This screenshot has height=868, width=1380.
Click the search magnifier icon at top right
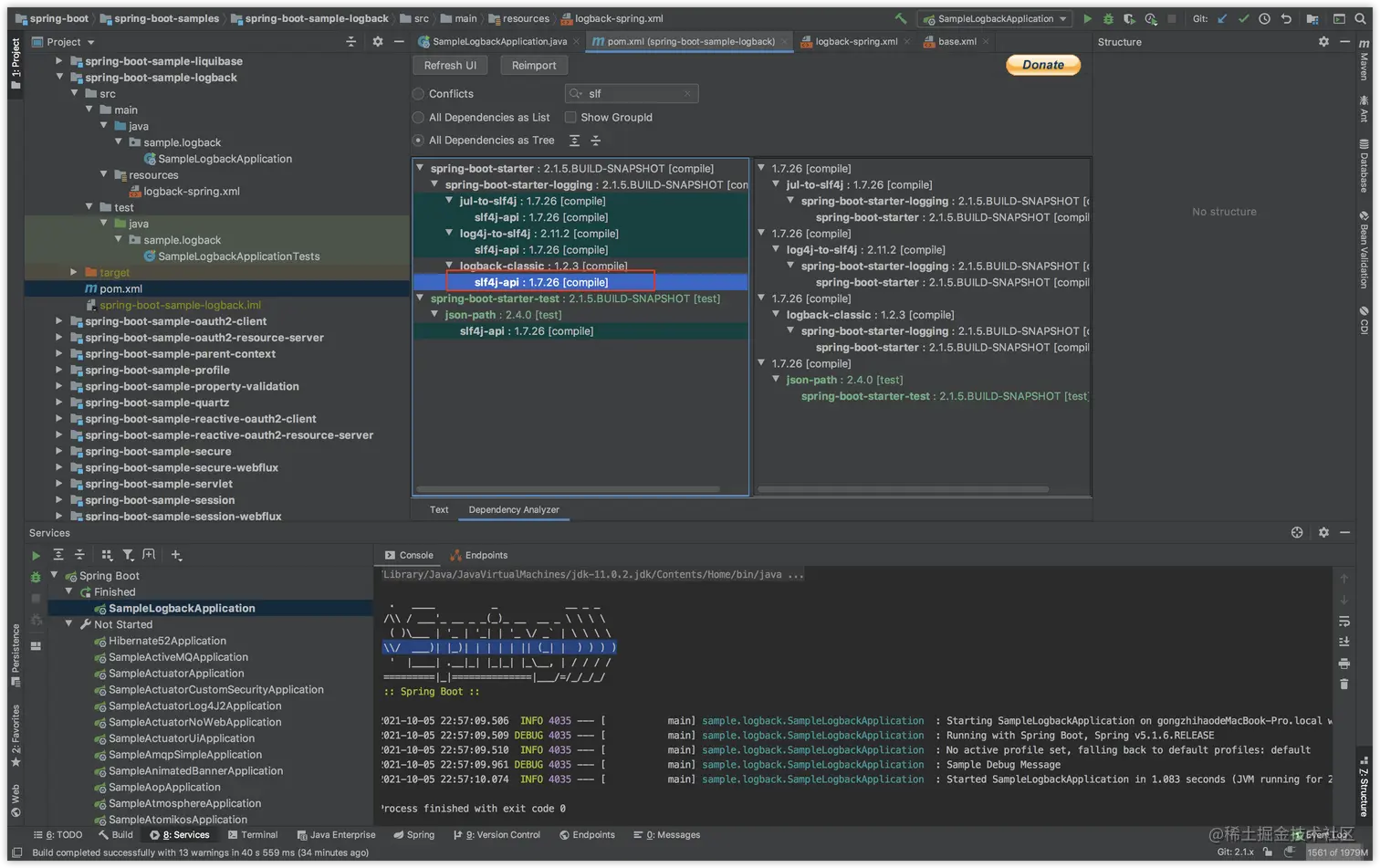(x=1360, y=18)
